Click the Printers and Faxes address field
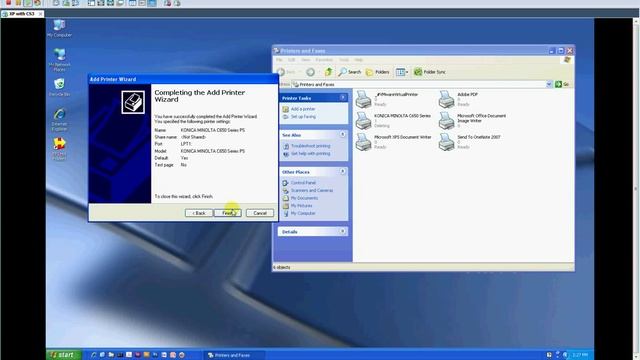The image size is (640, 360). pyautogui.click(x=419, y=84)
